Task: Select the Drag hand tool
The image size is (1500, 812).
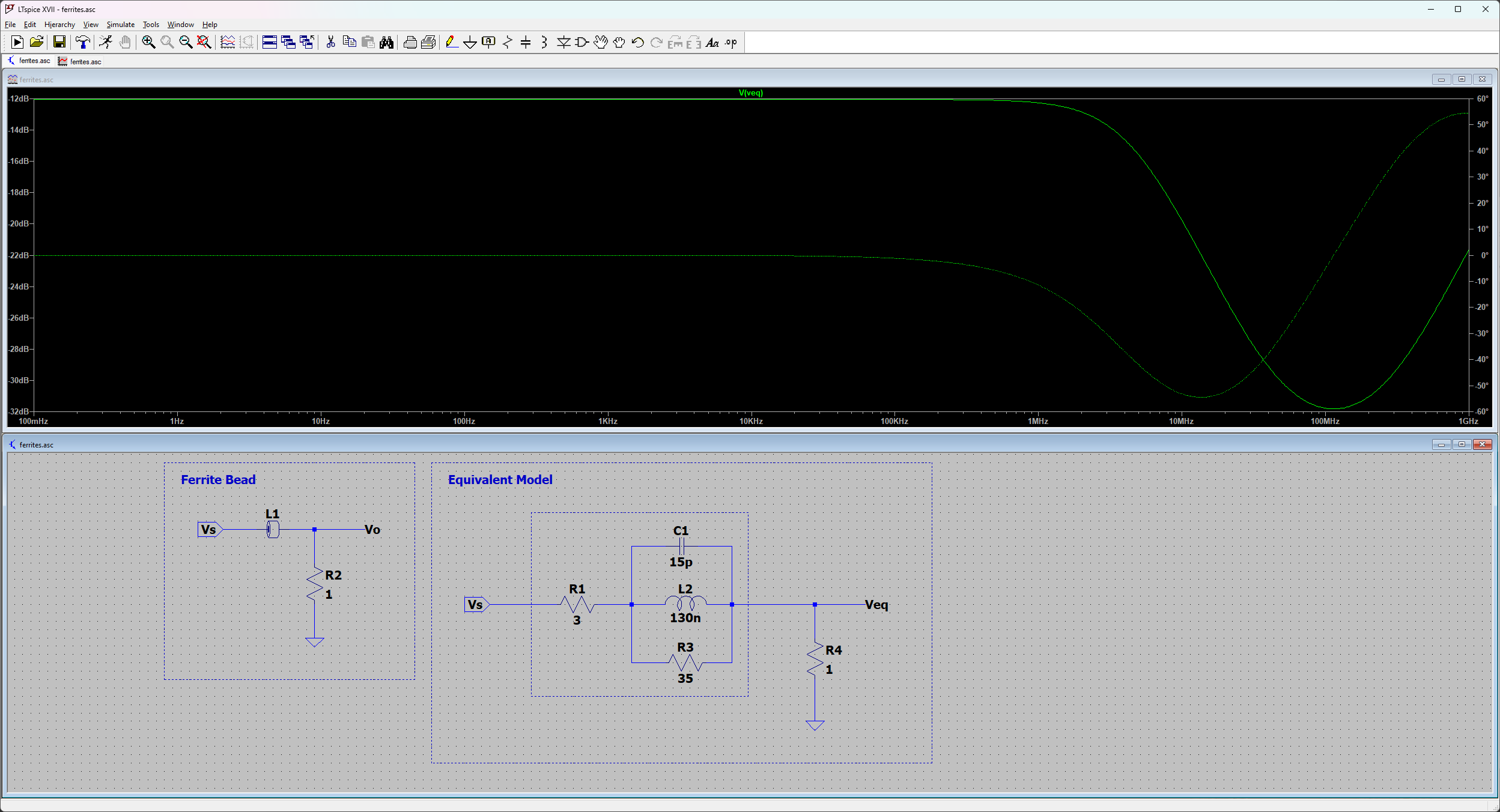Action: (619, 42)
